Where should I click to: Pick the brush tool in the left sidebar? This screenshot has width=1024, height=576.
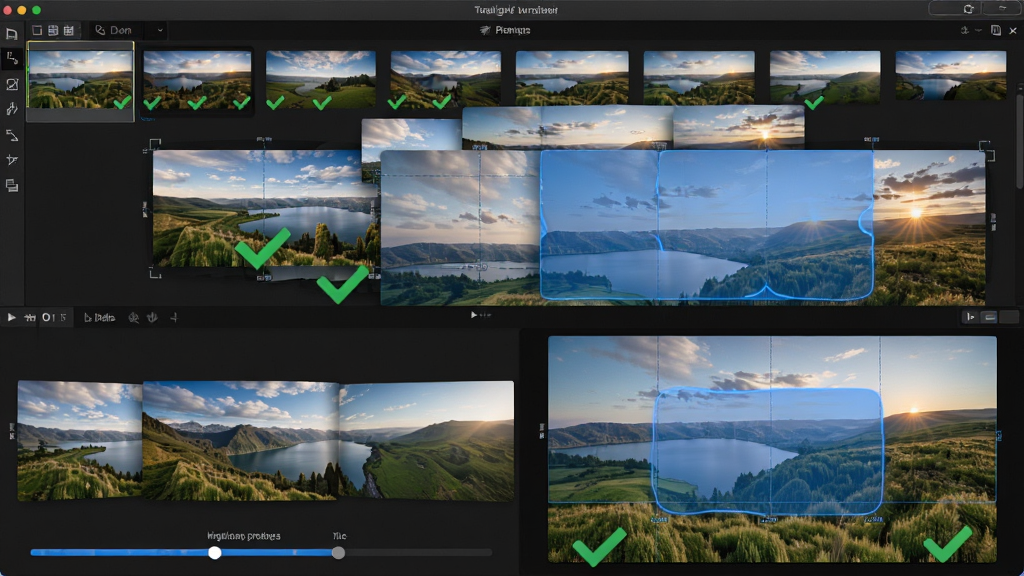click(12, 109)
